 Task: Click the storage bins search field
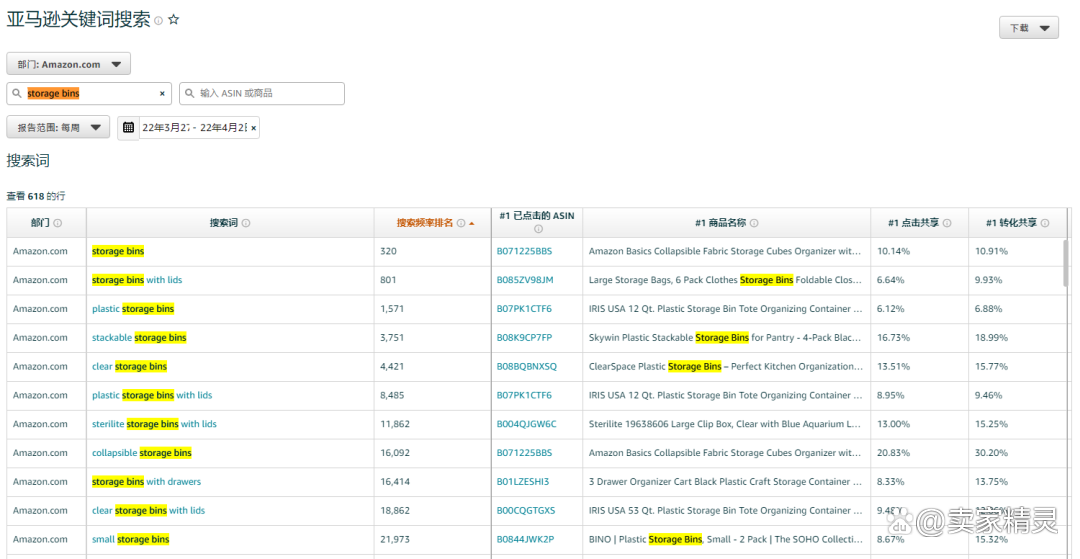[90, 94]
